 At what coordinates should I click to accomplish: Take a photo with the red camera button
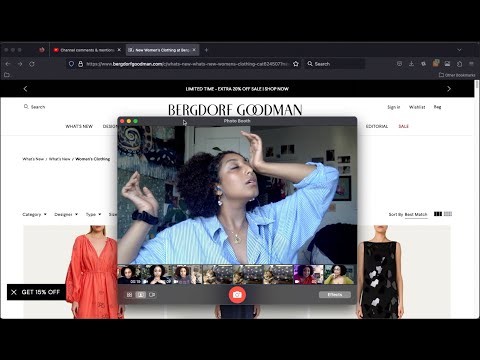237,295
